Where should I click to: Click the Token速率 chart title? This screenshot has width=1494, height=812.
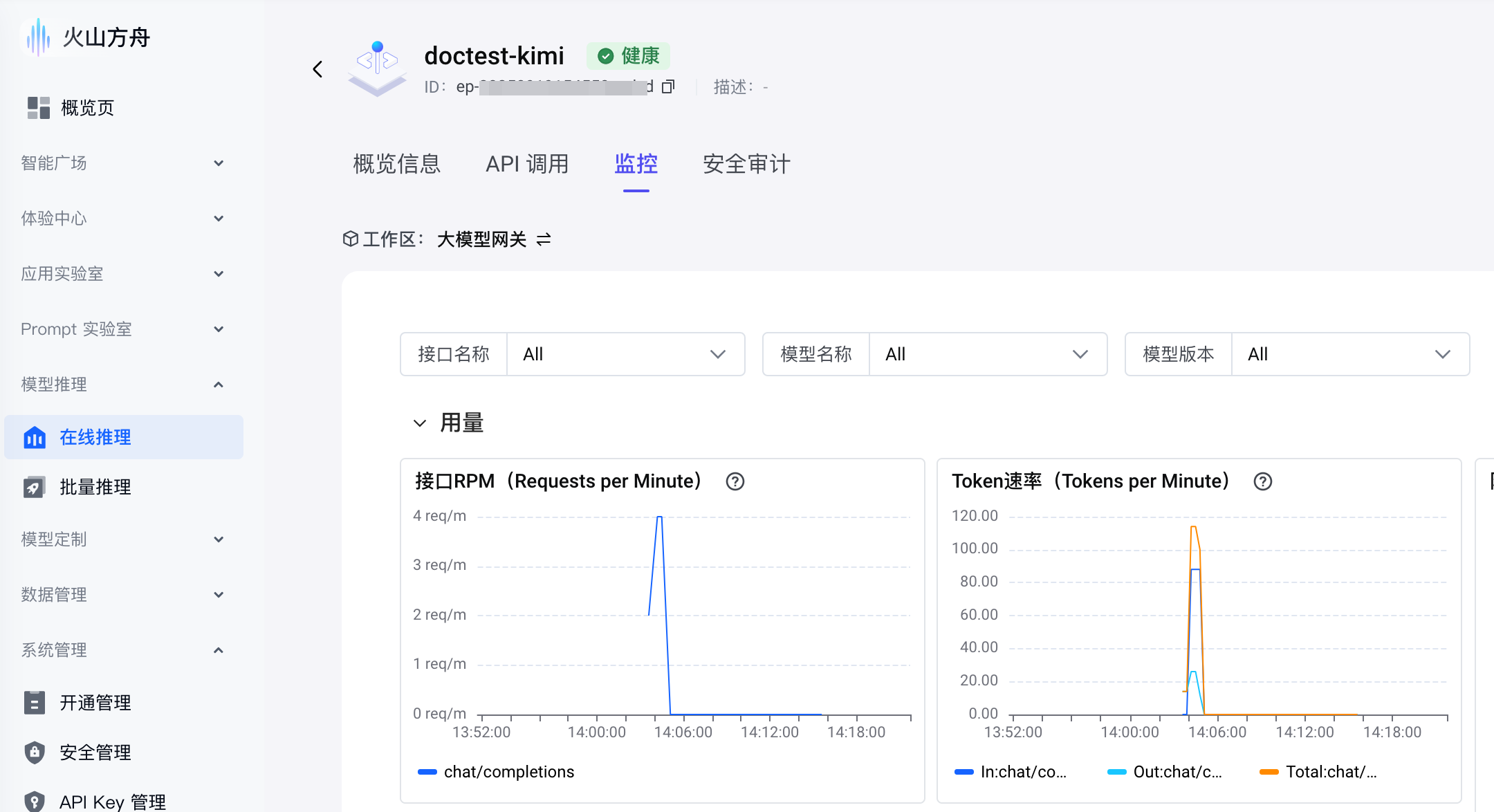[x=1091, y=481]
